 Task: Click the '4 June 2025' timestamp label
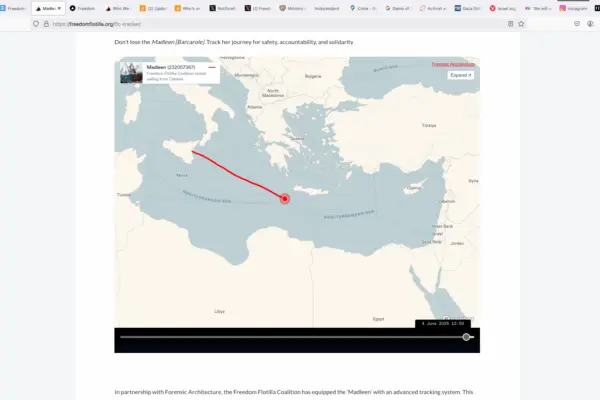coord(443,323)
